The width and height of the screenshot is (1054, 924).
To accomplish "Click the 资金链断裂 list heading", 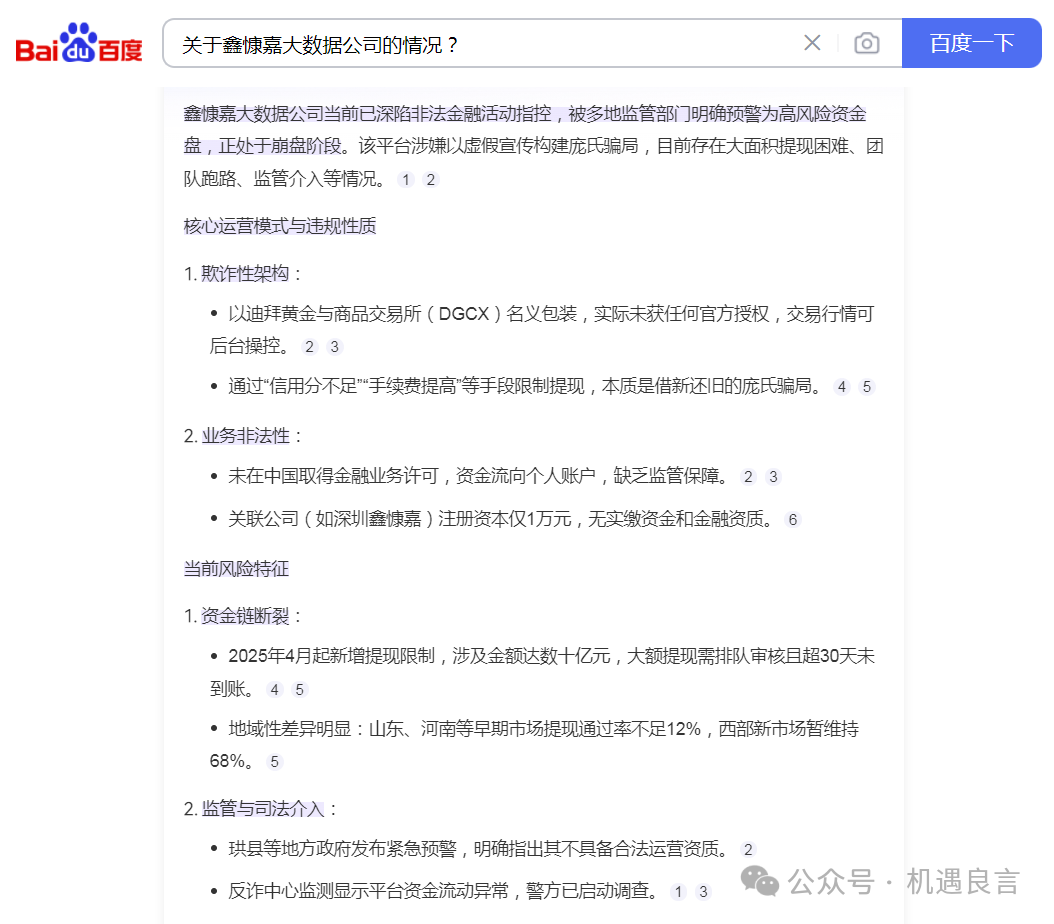I will click(245, 616).
